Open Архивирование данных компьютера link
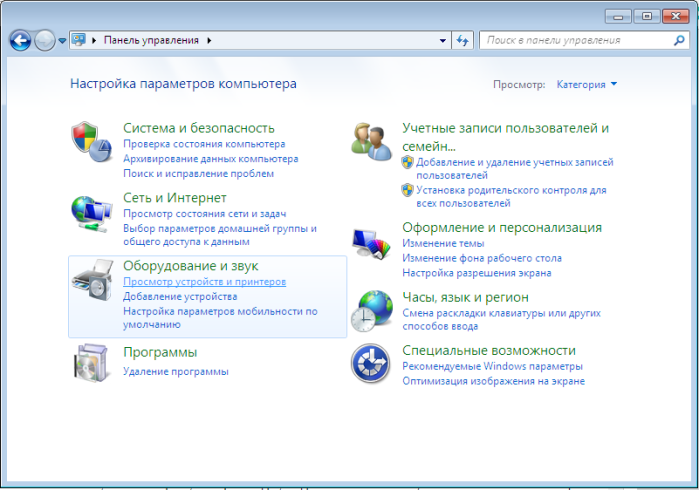Image resolution: width=699 pixels, height=490 pixels. point(211,159)
